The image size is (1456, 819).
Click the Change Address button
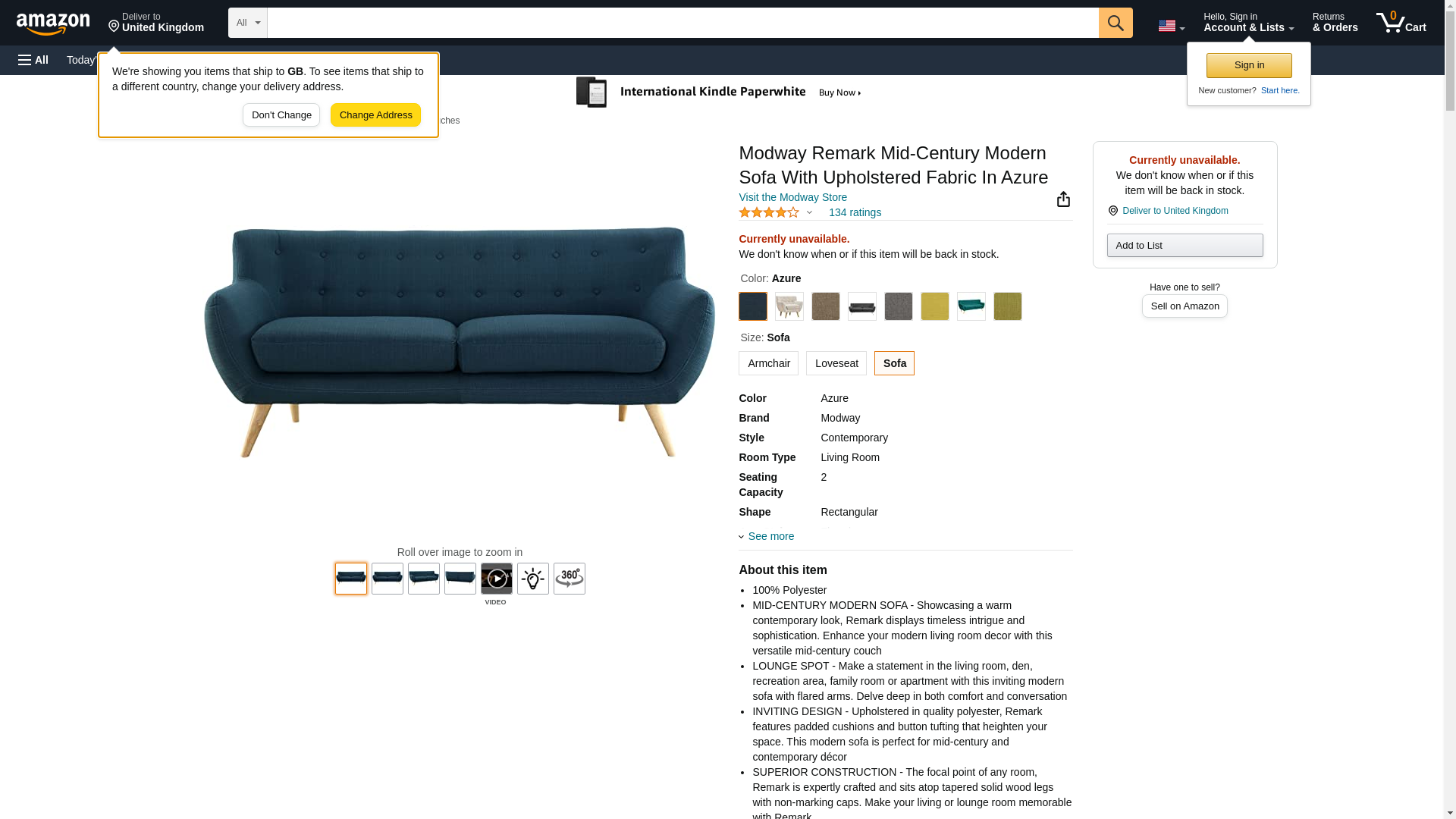click(375, 115)
